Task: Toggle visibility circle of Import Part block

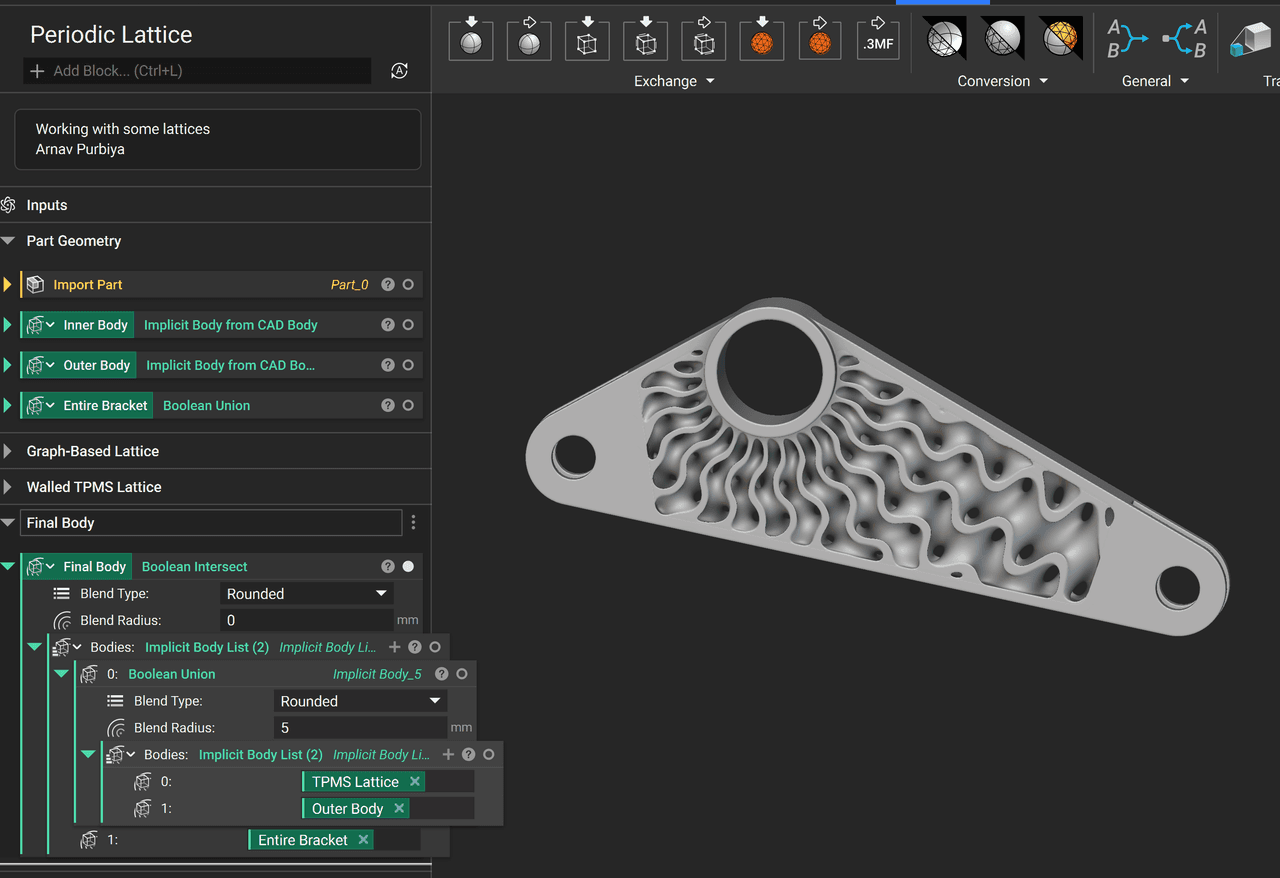Action: tap(408, 285)
